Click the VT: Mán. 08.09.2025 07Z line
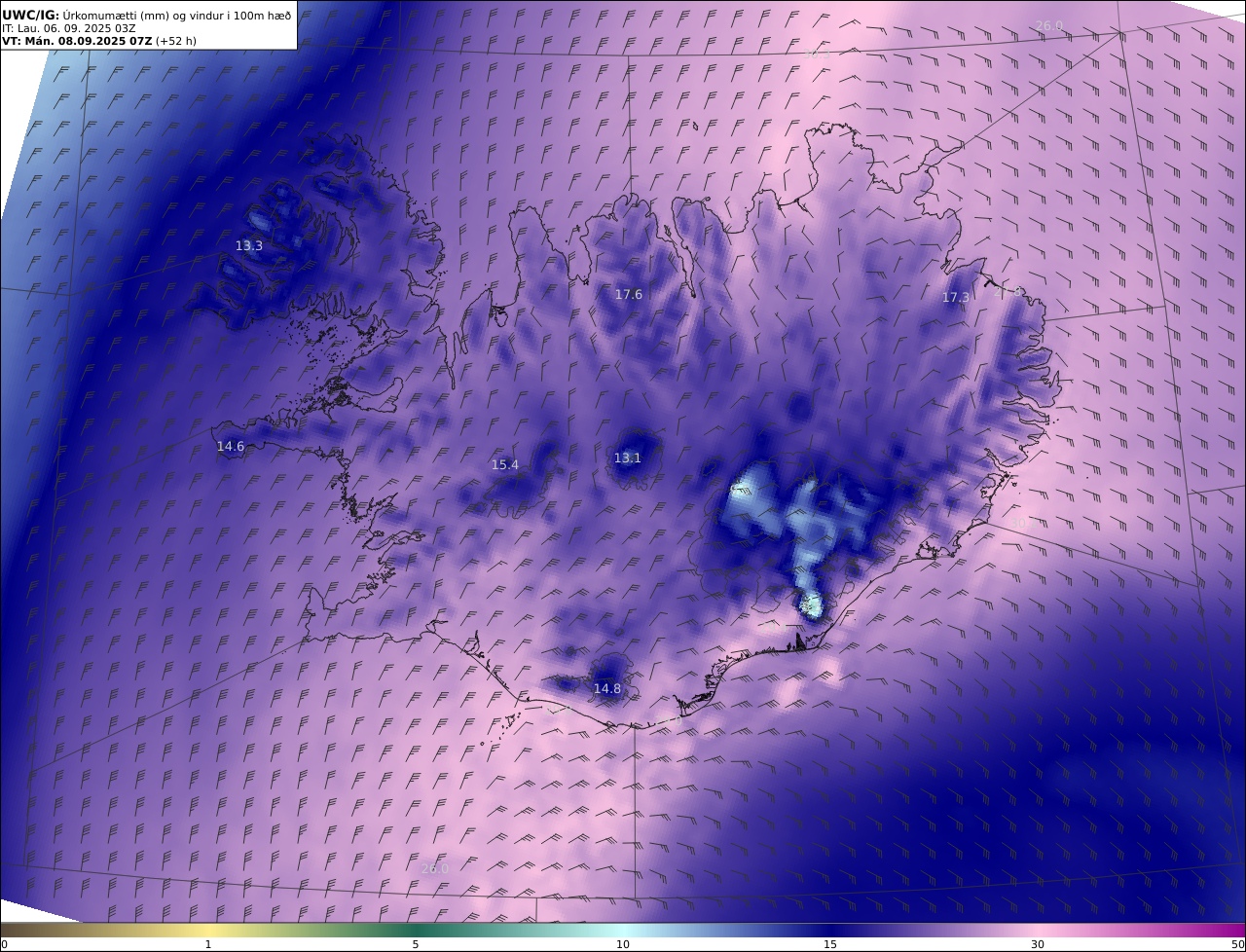 pyautogui.click(x=77, y=41)
